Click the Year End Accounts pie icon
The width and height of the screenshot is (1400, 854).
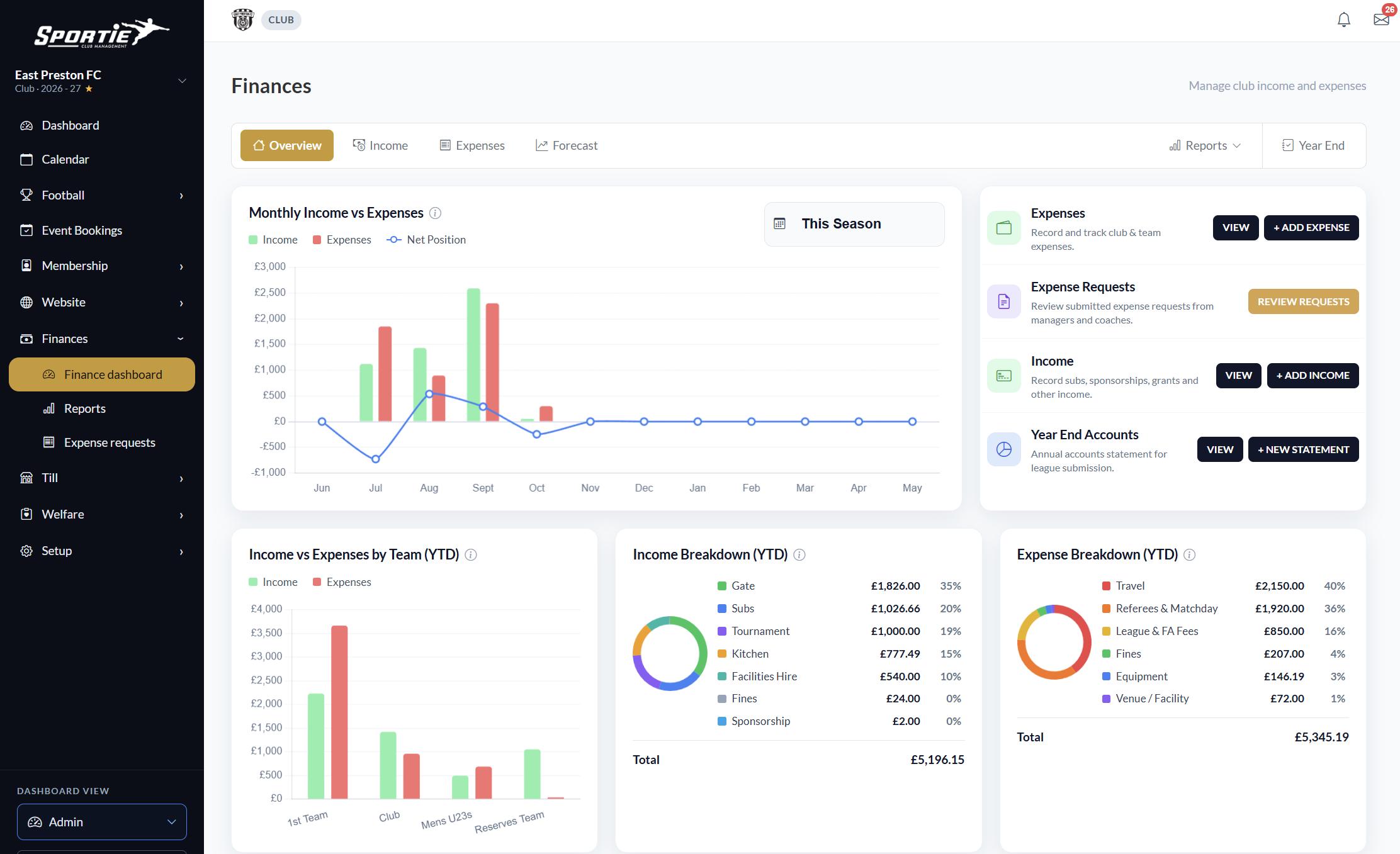(x=1004, y=449)
